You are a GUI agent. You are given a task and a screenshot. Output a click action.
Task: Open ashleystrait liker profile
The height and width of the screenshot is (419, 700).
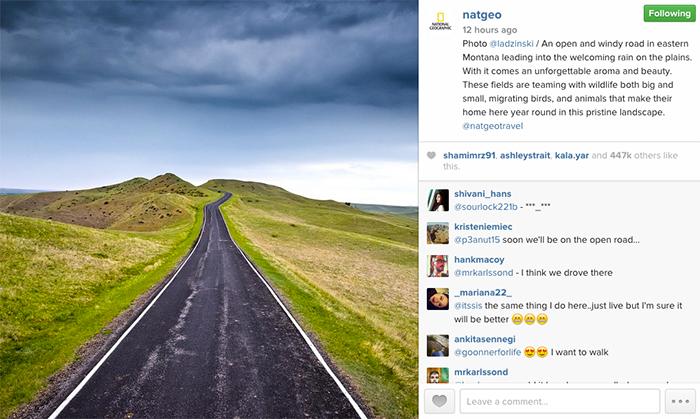525,155
